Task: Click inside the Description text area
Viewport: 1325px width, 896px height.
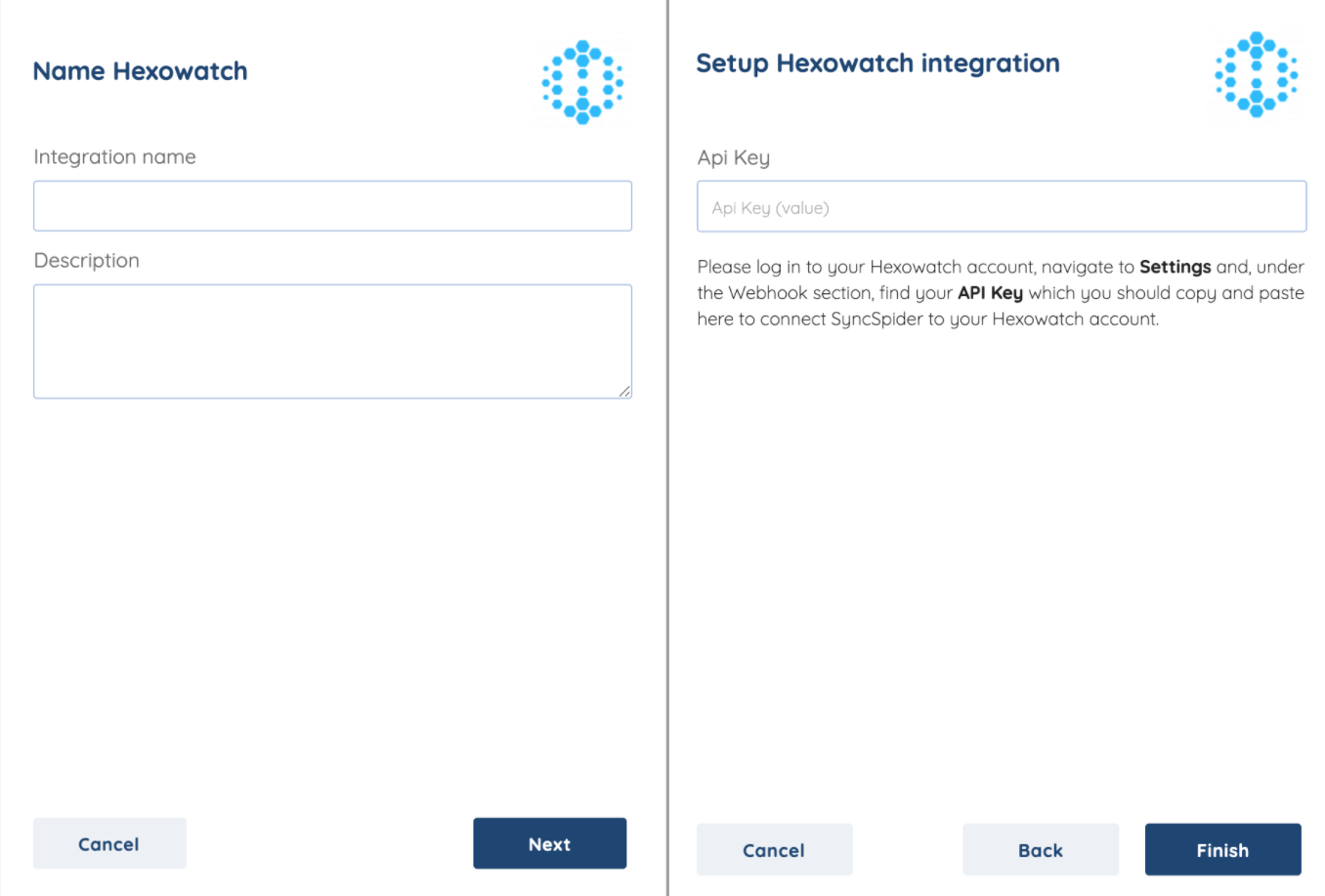Action: point(332,341)
